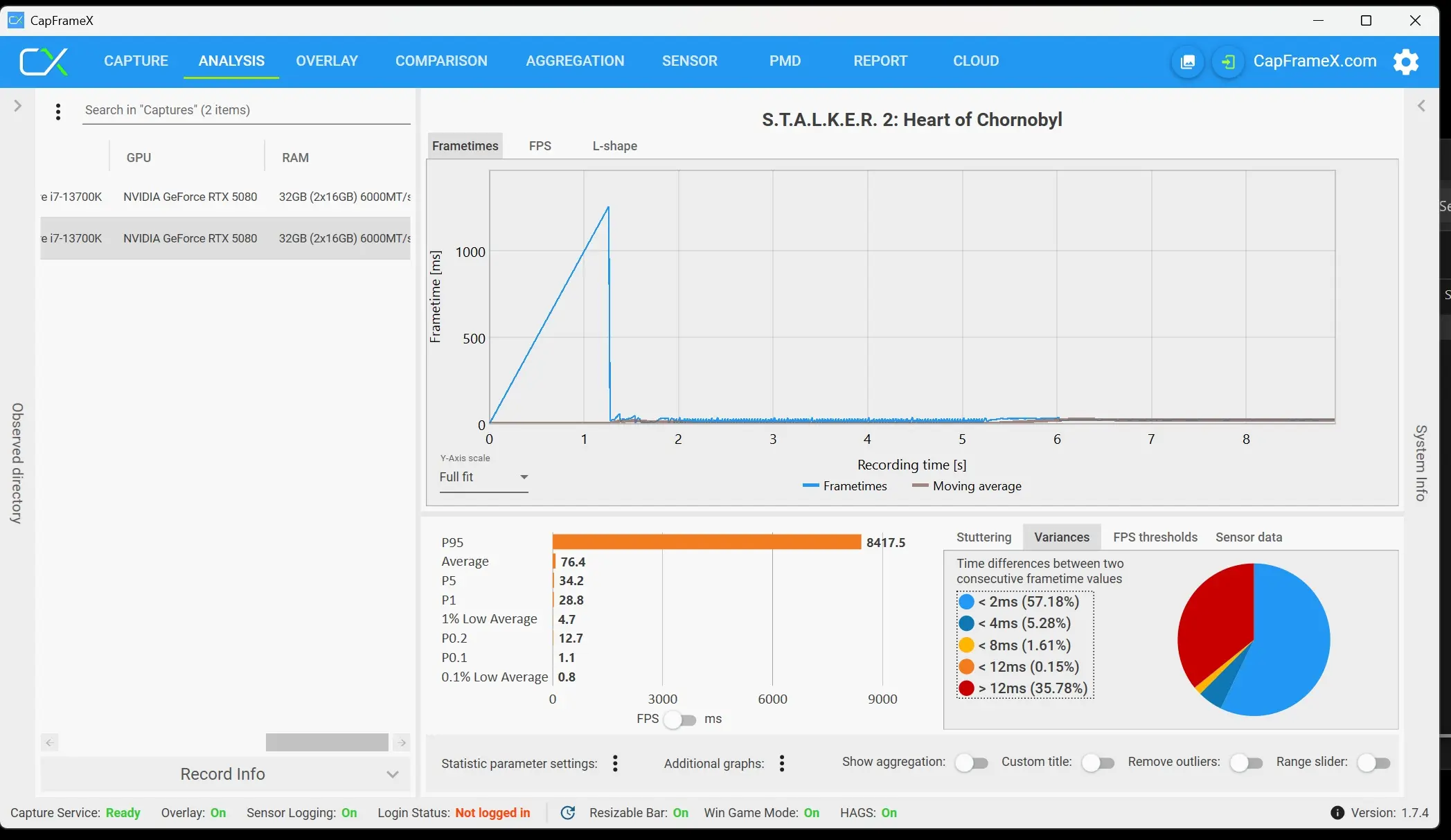Open Additional graphs three-dot menu
Screen dimensions: 1451x840
[x=782, y=763]
